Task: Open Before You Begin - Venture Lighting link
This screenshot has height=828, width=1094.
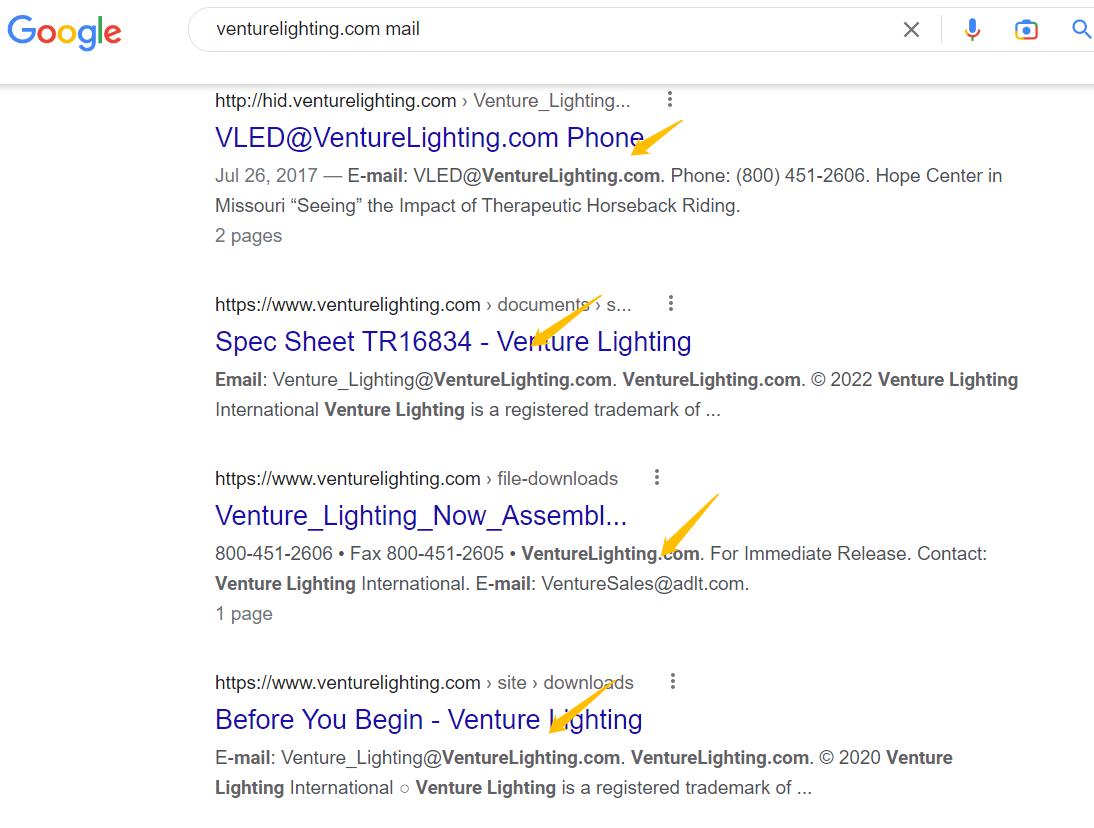Action: [428, 720]
